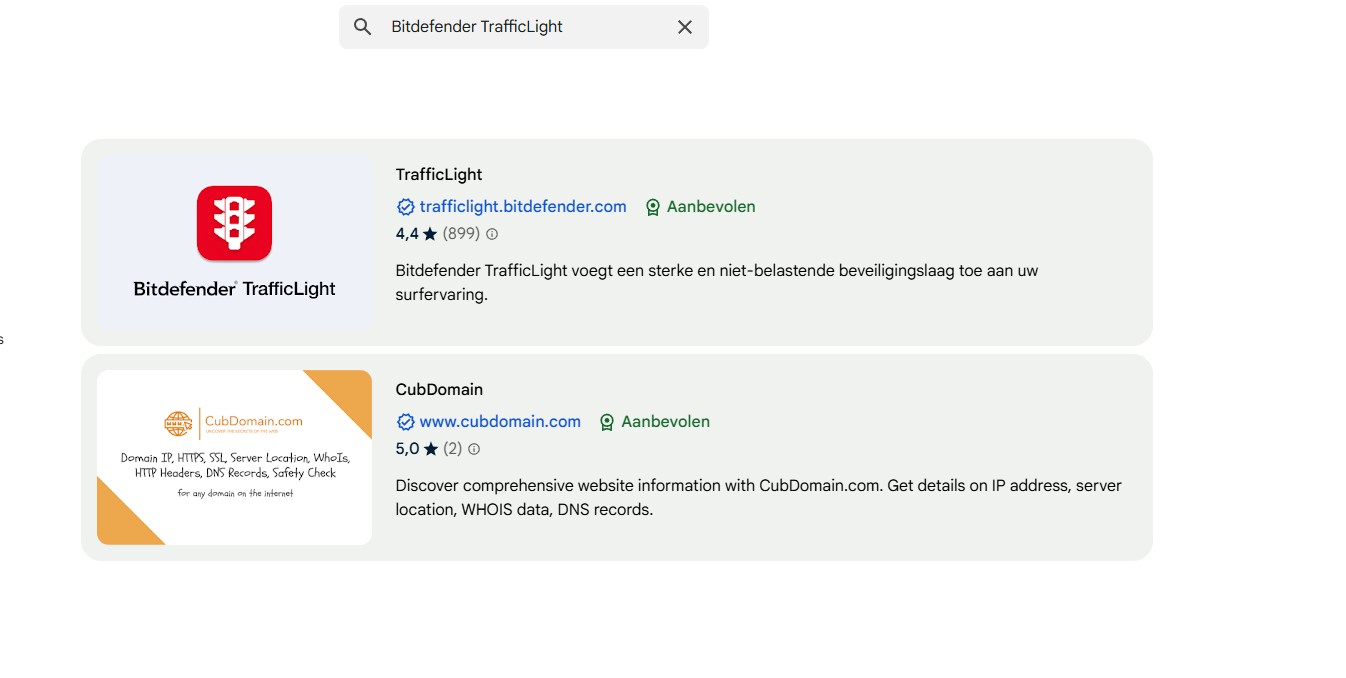
Task: Click www.cubdomain.com publisher link
Action: click(x=500, y=422)
